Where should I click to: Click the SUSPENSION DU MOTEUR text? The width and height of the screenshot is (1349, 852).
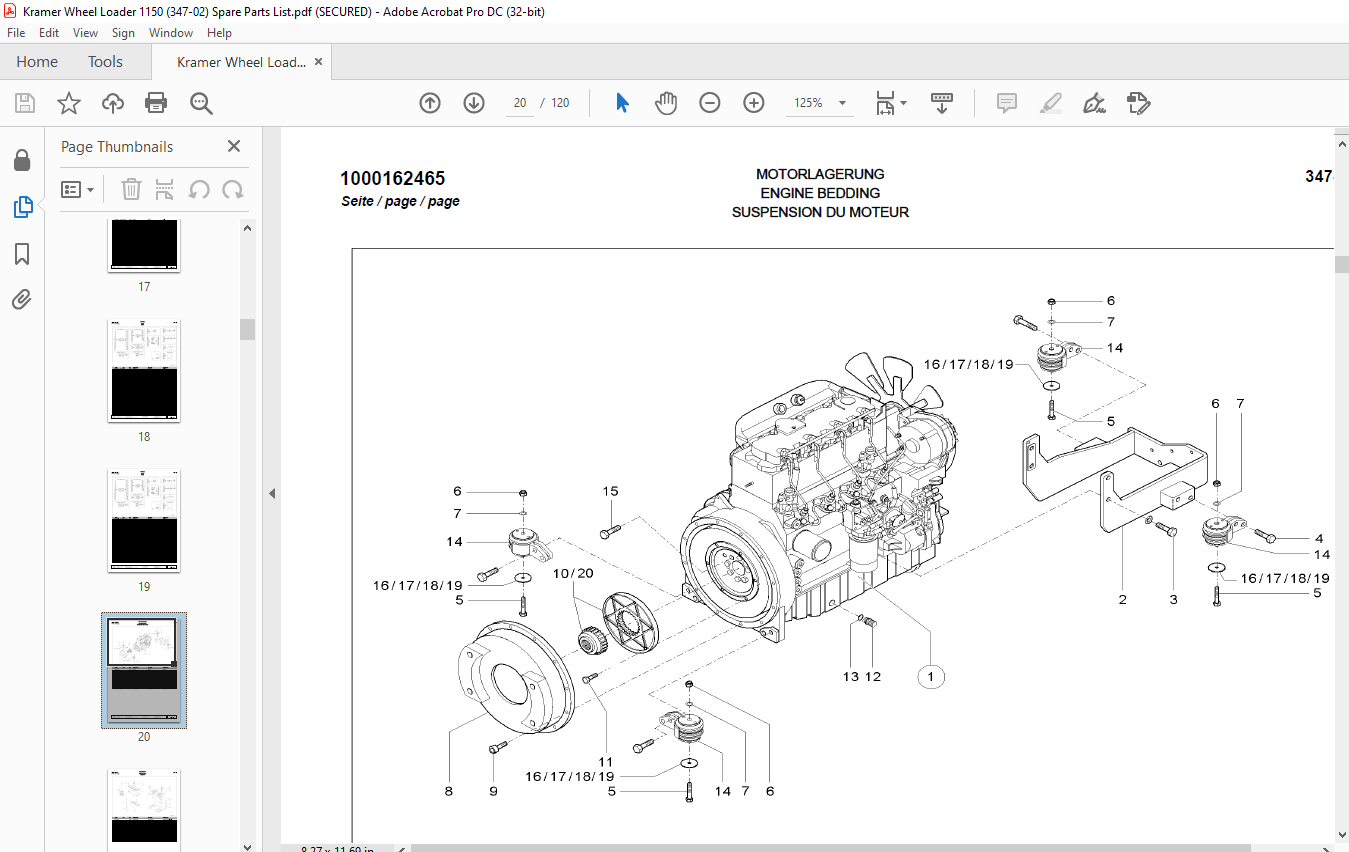820,212
